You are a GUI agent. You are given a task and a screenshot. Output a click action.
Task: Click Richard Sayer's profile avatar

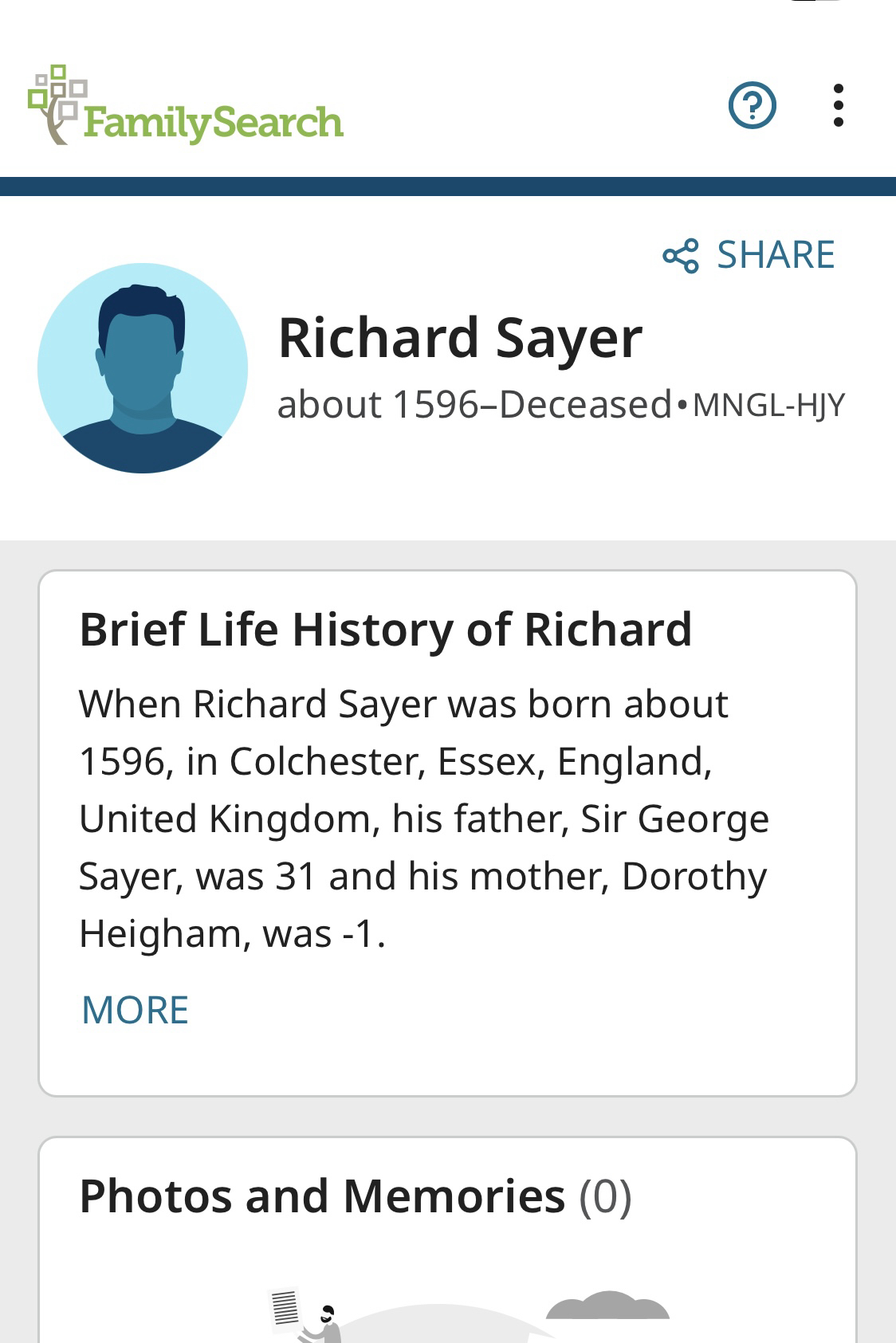click(x=143, y=368)
